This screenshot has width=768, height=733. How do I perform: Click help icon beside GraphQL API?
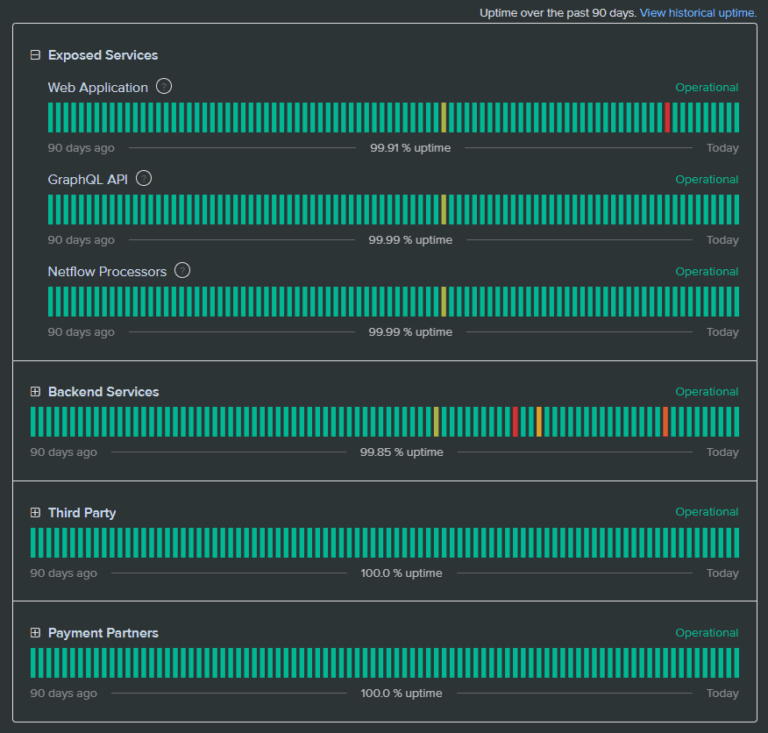tap(144, 179)
